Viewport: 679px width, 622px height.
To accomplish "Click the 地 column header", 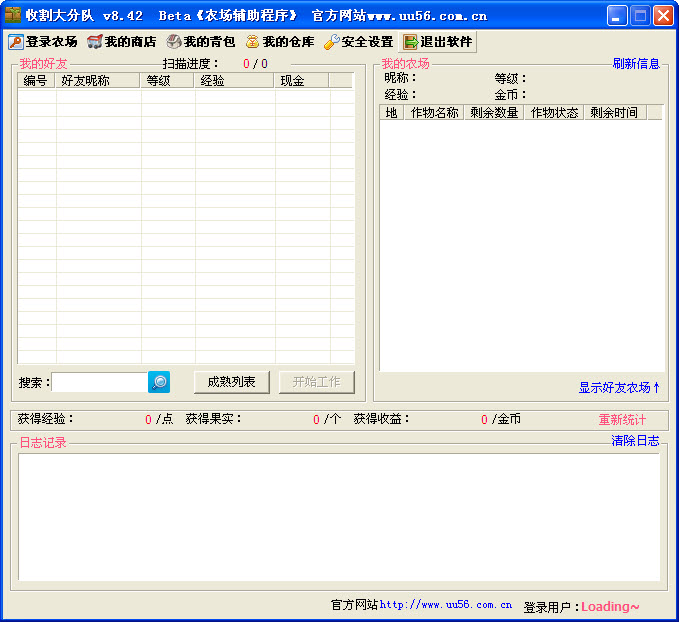I will tap(392, 113).
